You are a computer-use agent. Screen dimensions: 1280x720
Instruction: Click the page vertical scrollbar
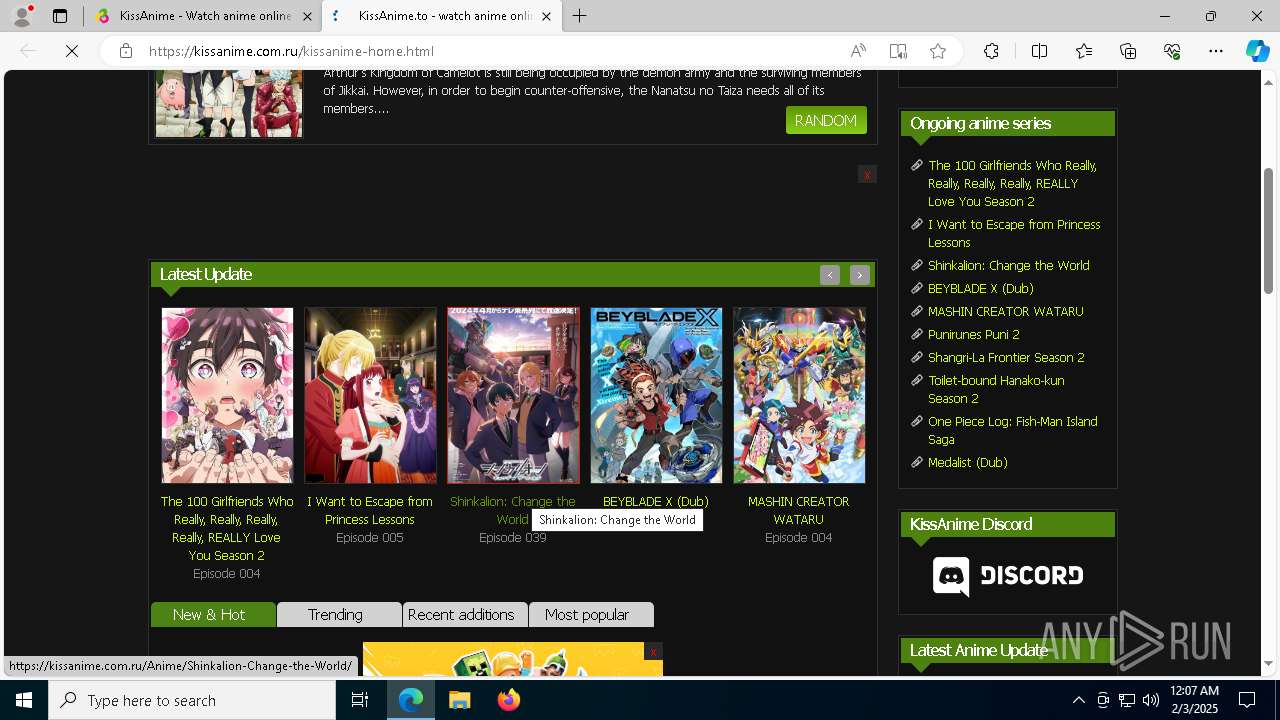pos(1268,230)
